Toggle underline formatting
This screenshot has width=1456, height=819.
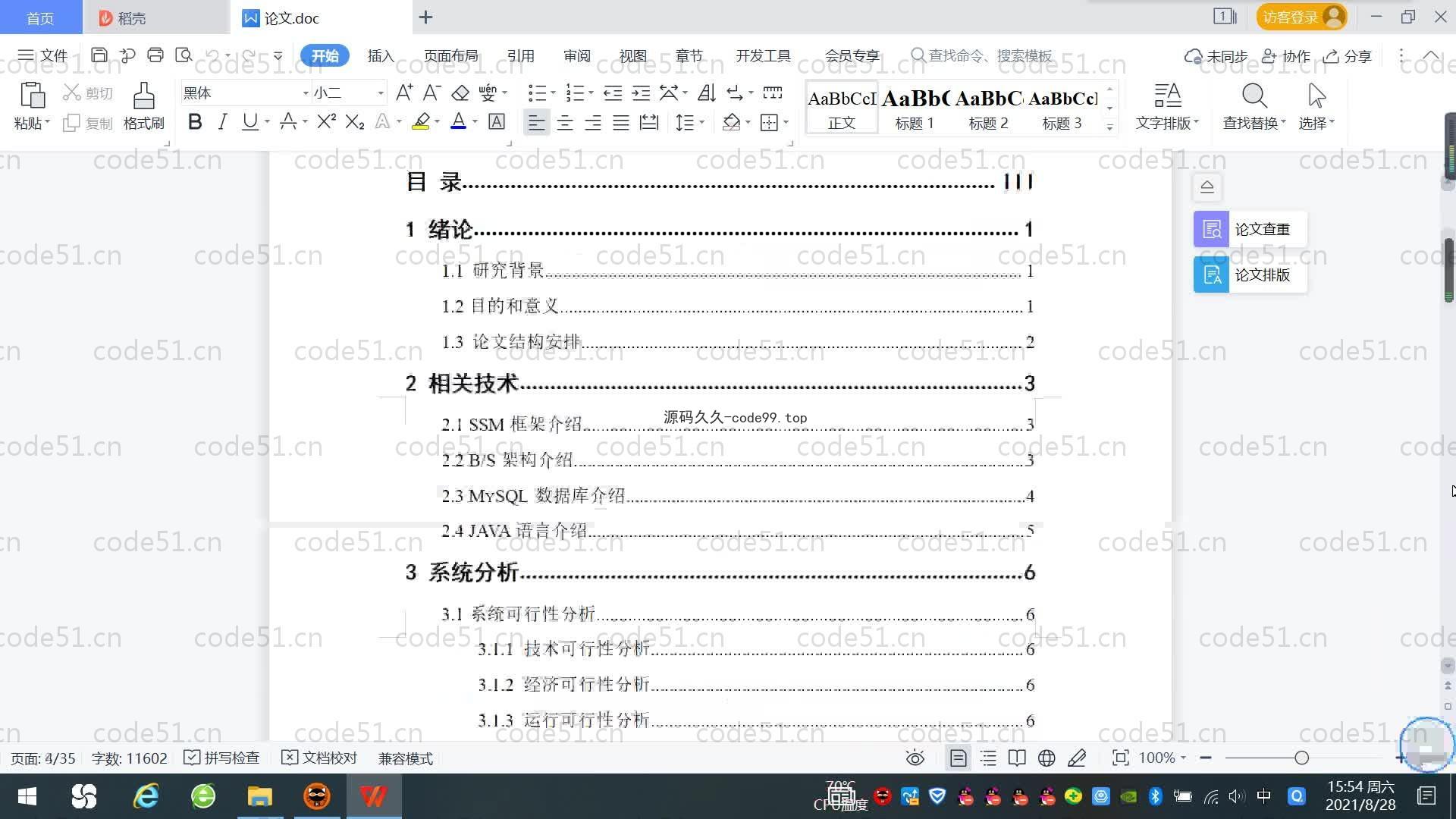coord(249,121)
